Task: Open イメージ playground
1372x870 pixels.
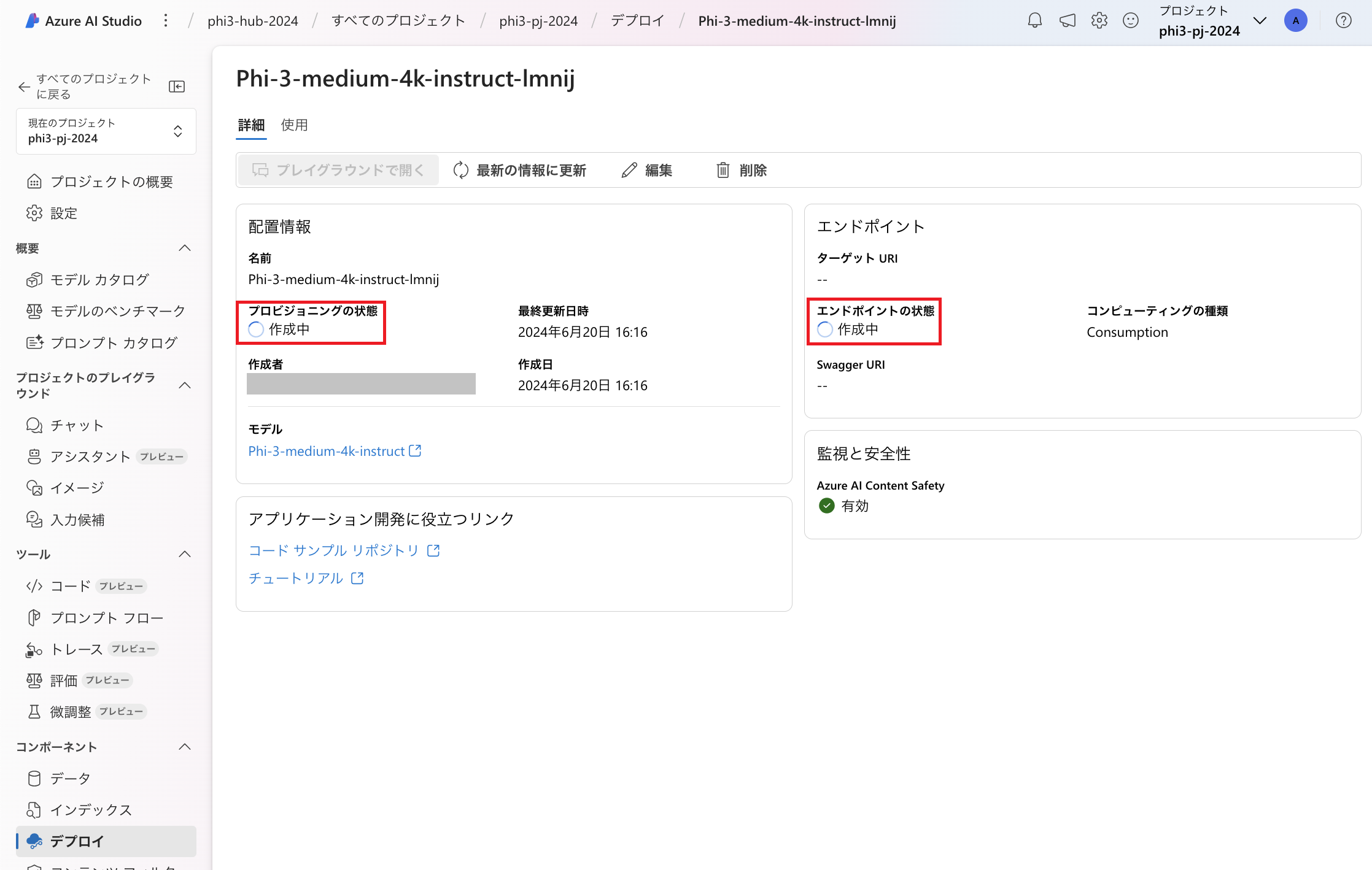Action: pyautogui.click(x=106, y=488)
